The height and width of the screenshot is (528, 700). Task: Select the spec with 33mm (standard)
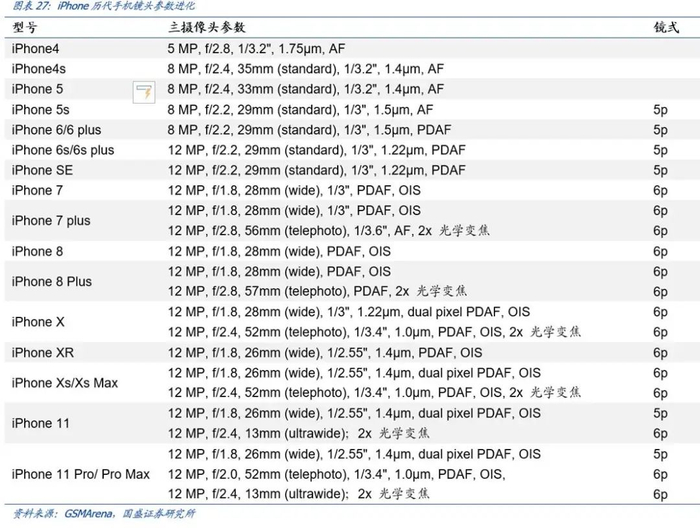coord(306,89)
